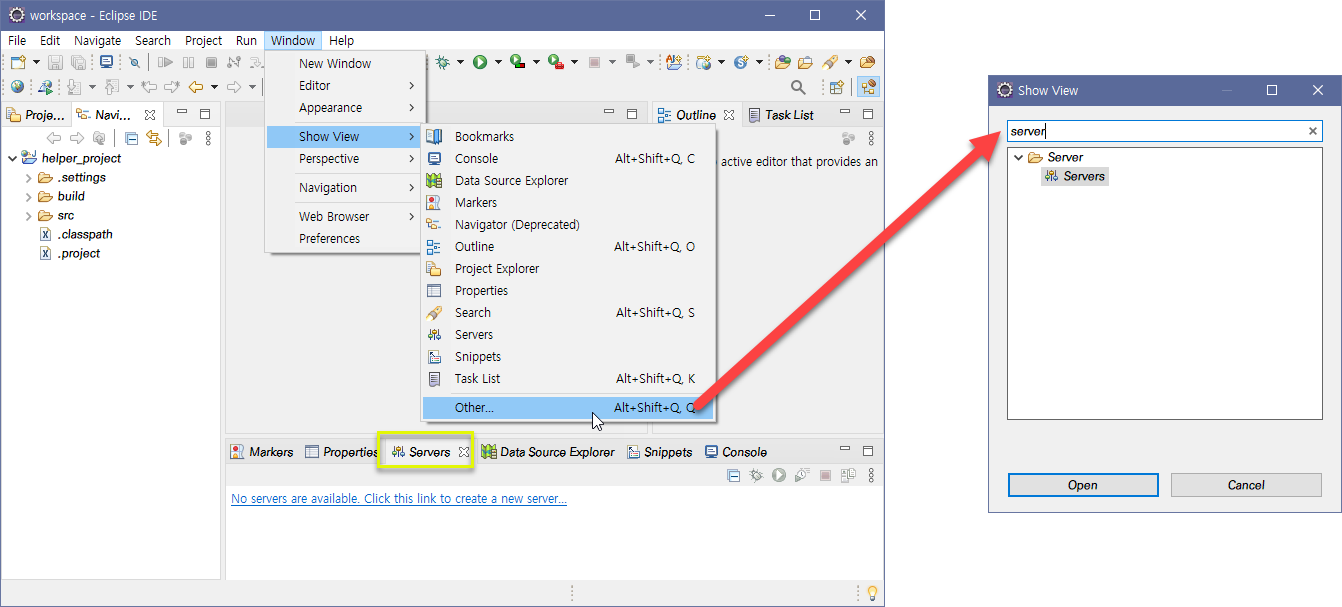Switch to the Data Source Explorer tab
1342x607 pixels.
click(x=548, y=452)
